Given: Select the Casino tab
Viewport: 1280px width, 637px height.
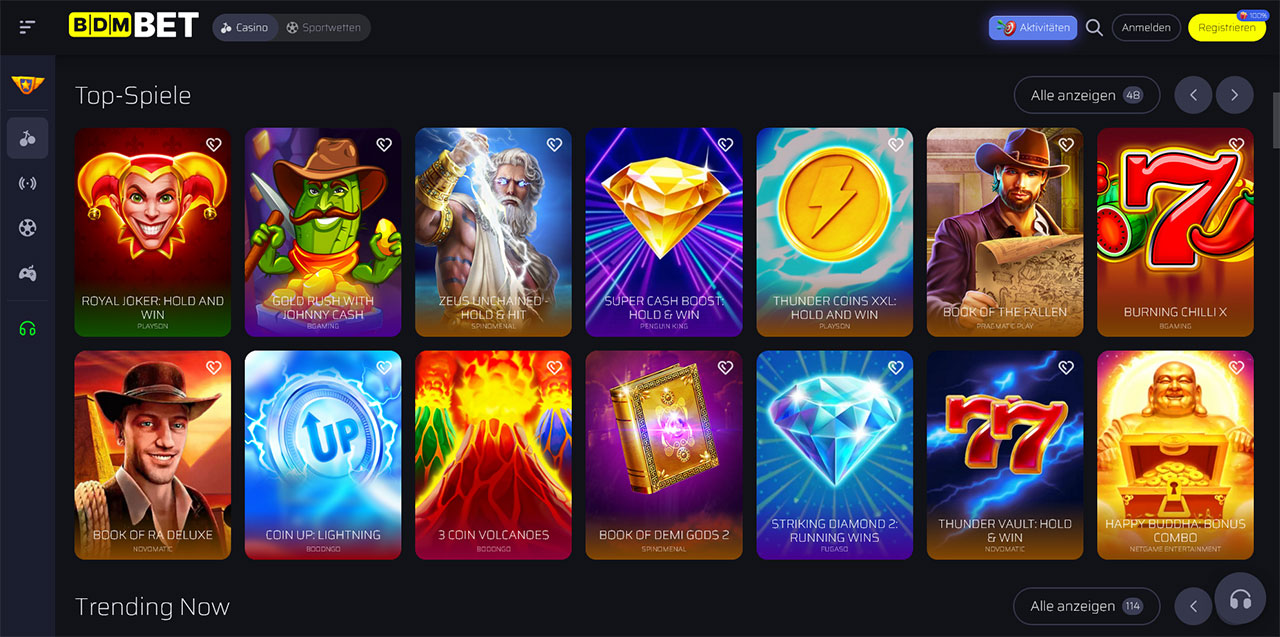Looking at the screenshot, I should pyautogui.click(x=244, y=27).
